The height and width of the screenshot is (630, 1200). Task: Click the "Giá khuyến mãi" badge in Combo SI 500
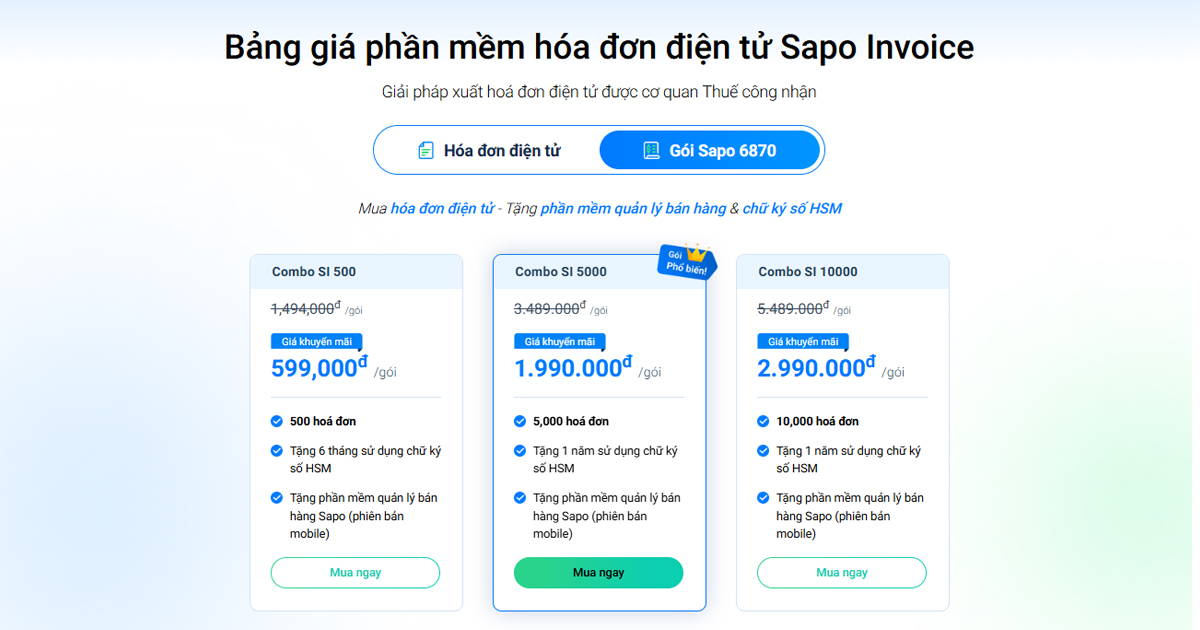coord(316,340)
